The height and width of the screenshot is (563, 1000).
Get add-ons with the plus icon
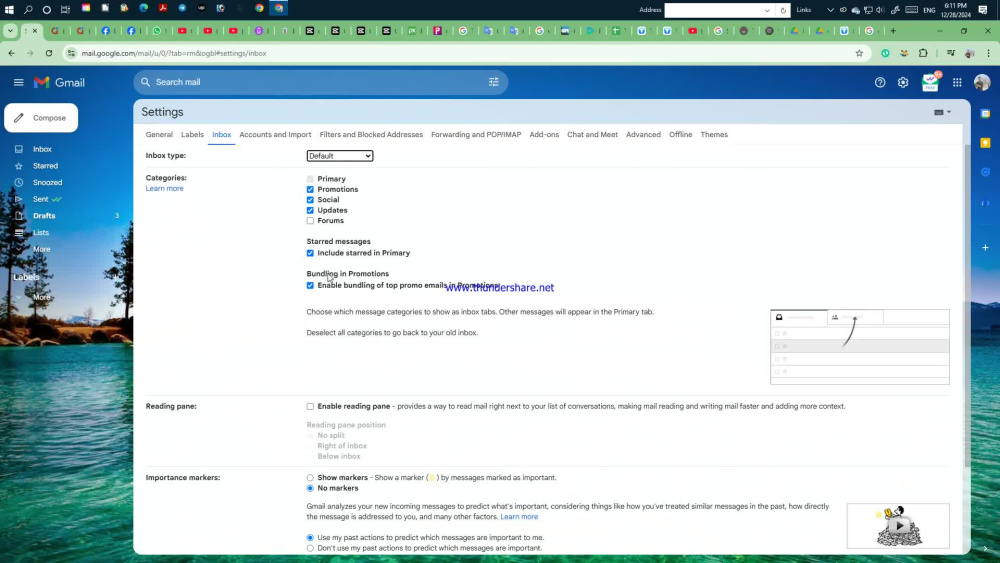click(985, 247)
